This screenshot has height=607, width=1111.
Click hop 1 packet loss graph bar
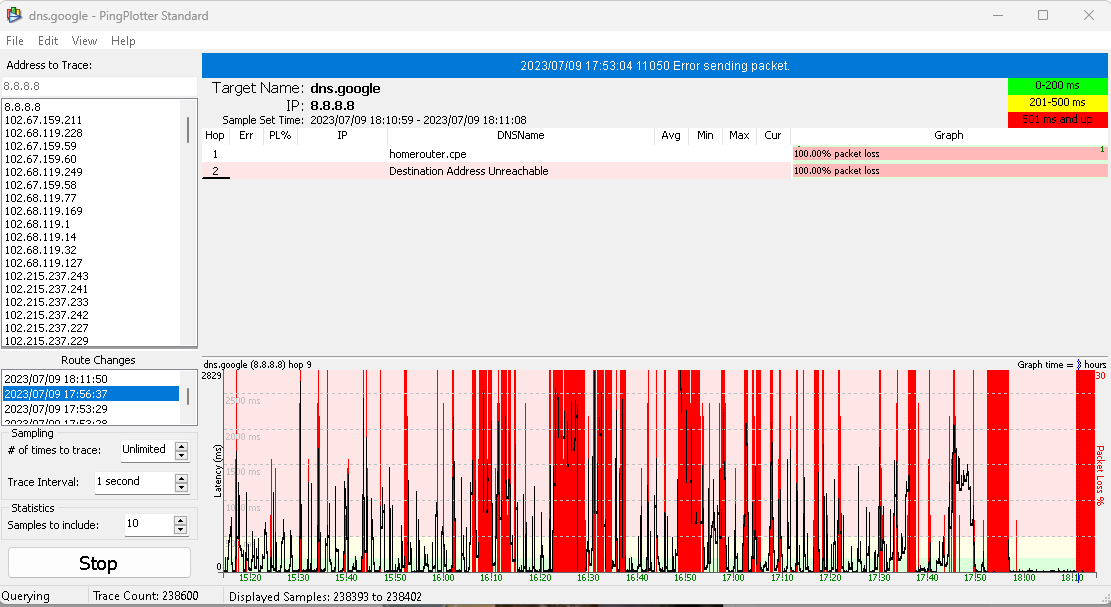pos(949,154)
